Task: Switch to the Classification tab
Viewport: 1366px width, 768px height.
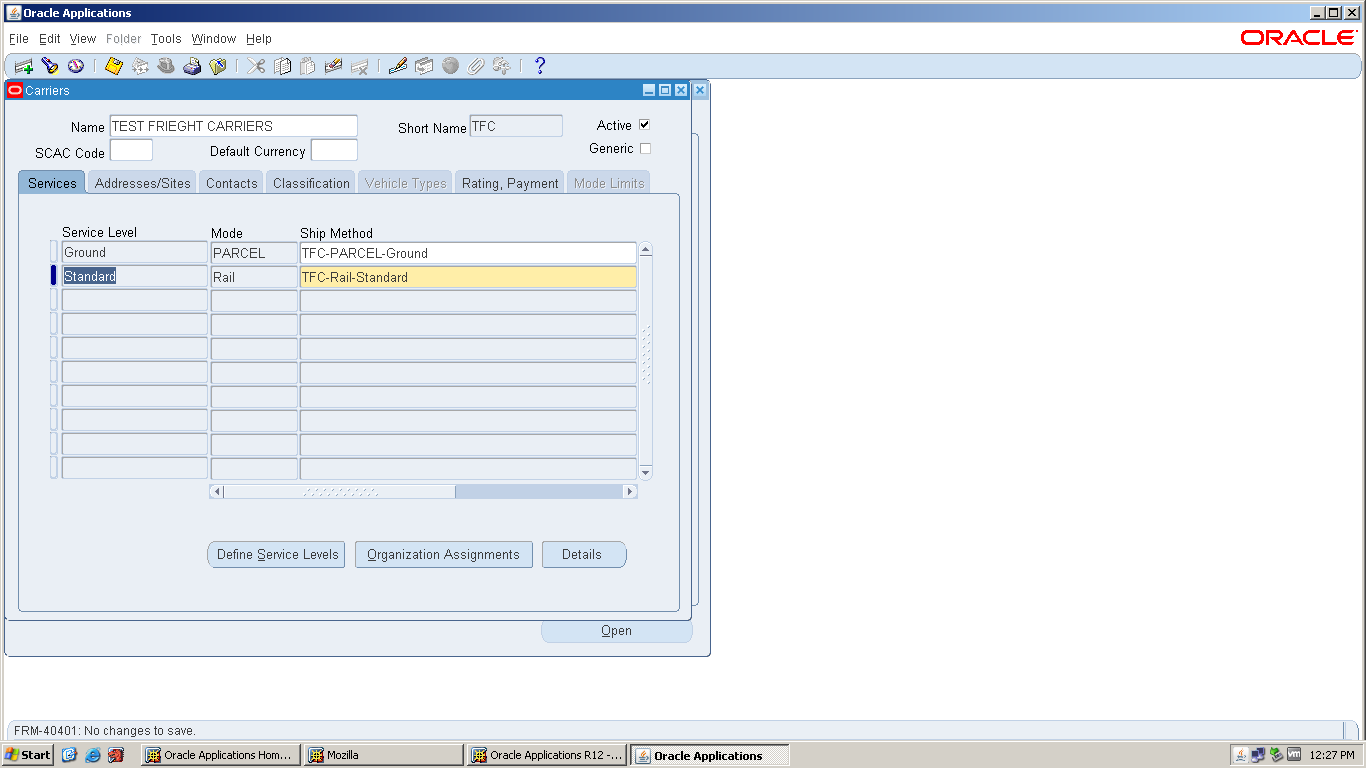Action: click(311, 183)
